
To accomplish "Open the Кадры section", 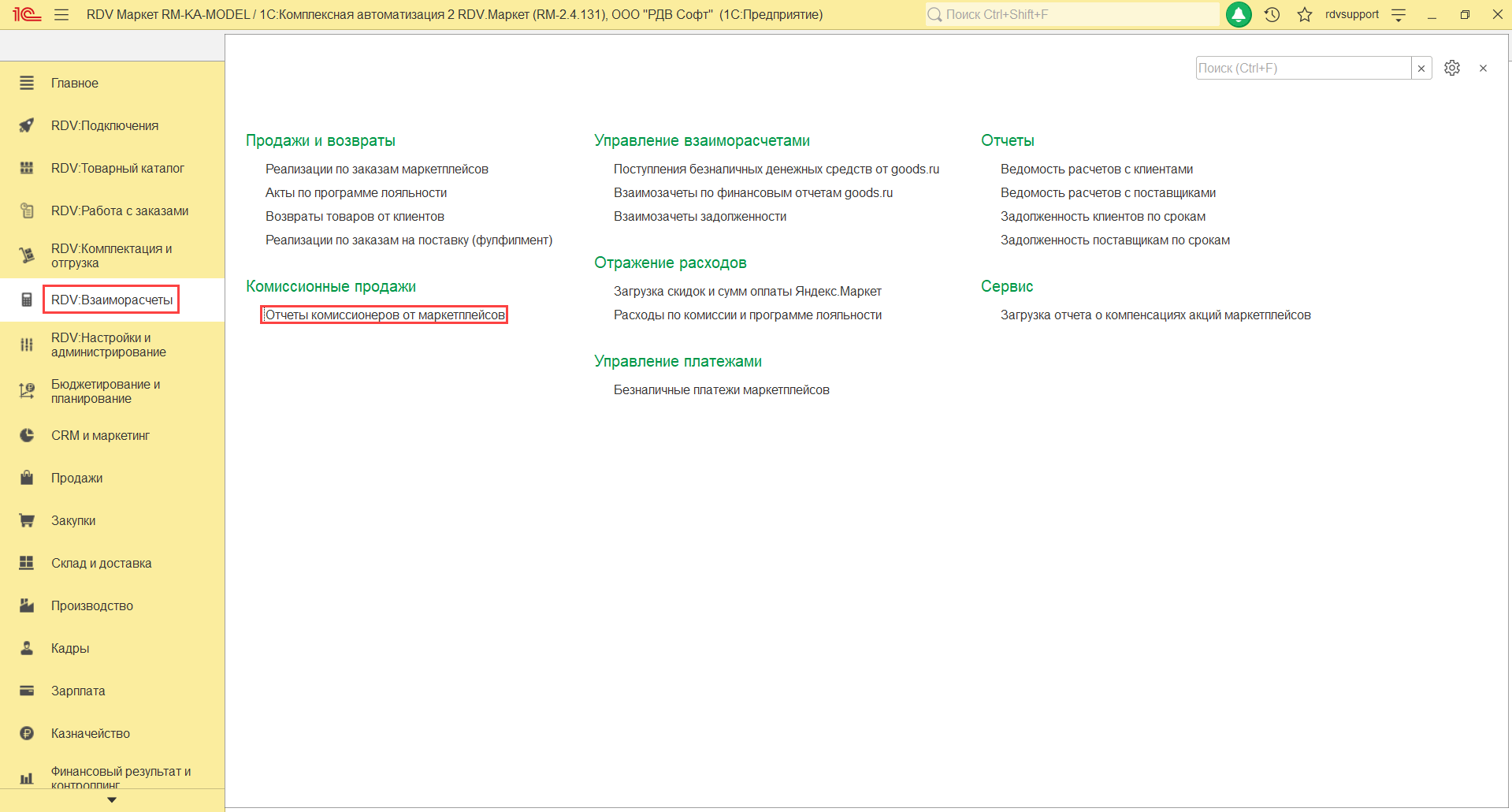I will click(70, 648).
